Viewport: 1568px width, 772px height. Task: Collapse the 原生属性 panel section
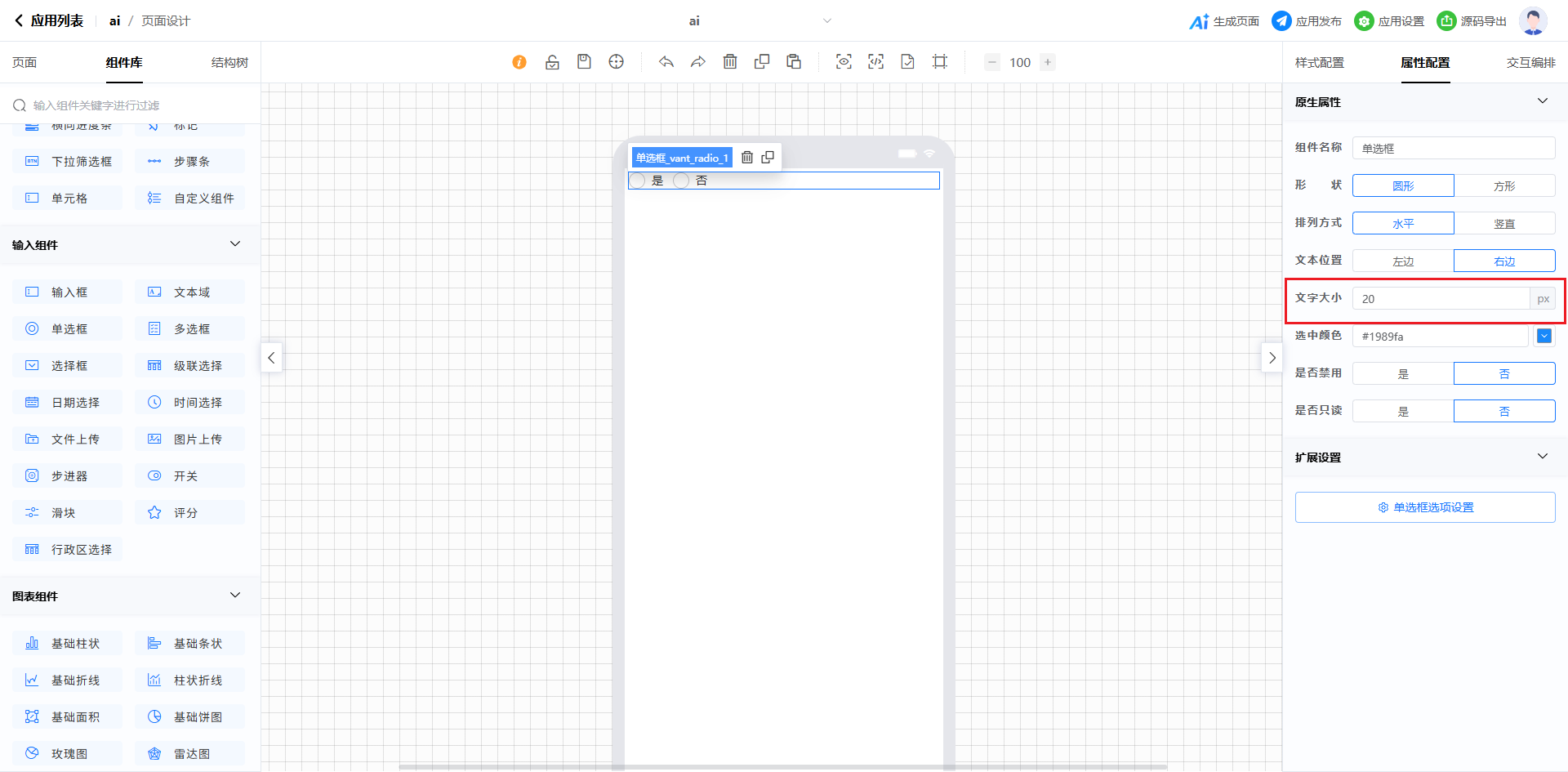pos(1542,101)
